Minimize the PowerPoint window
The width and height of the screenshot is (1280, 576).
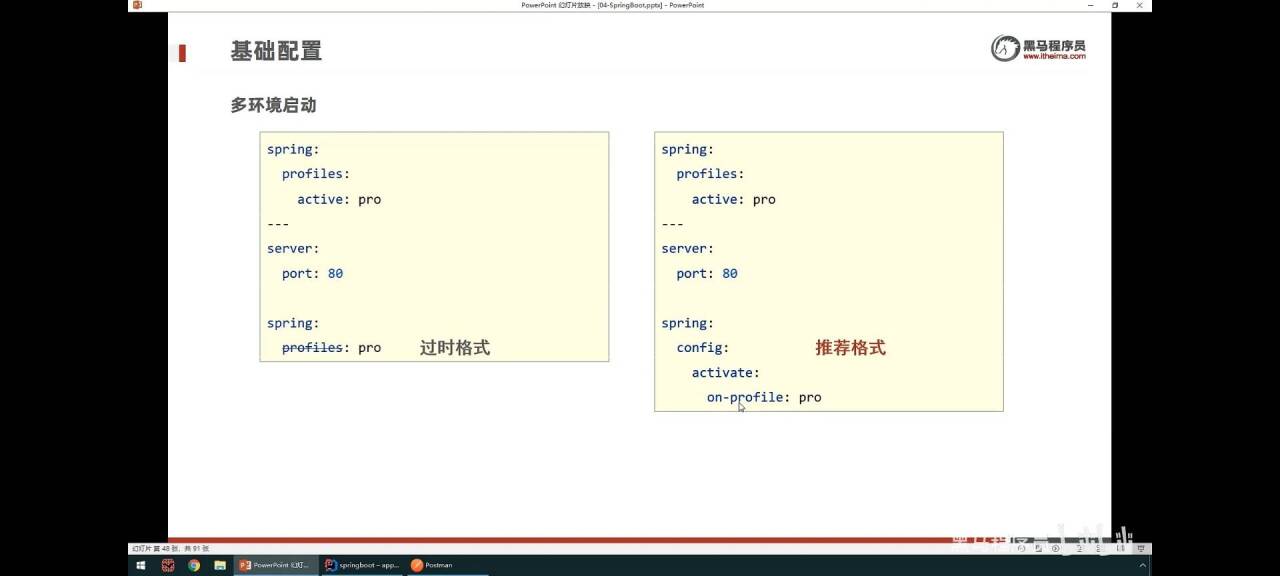[1090, 5]
